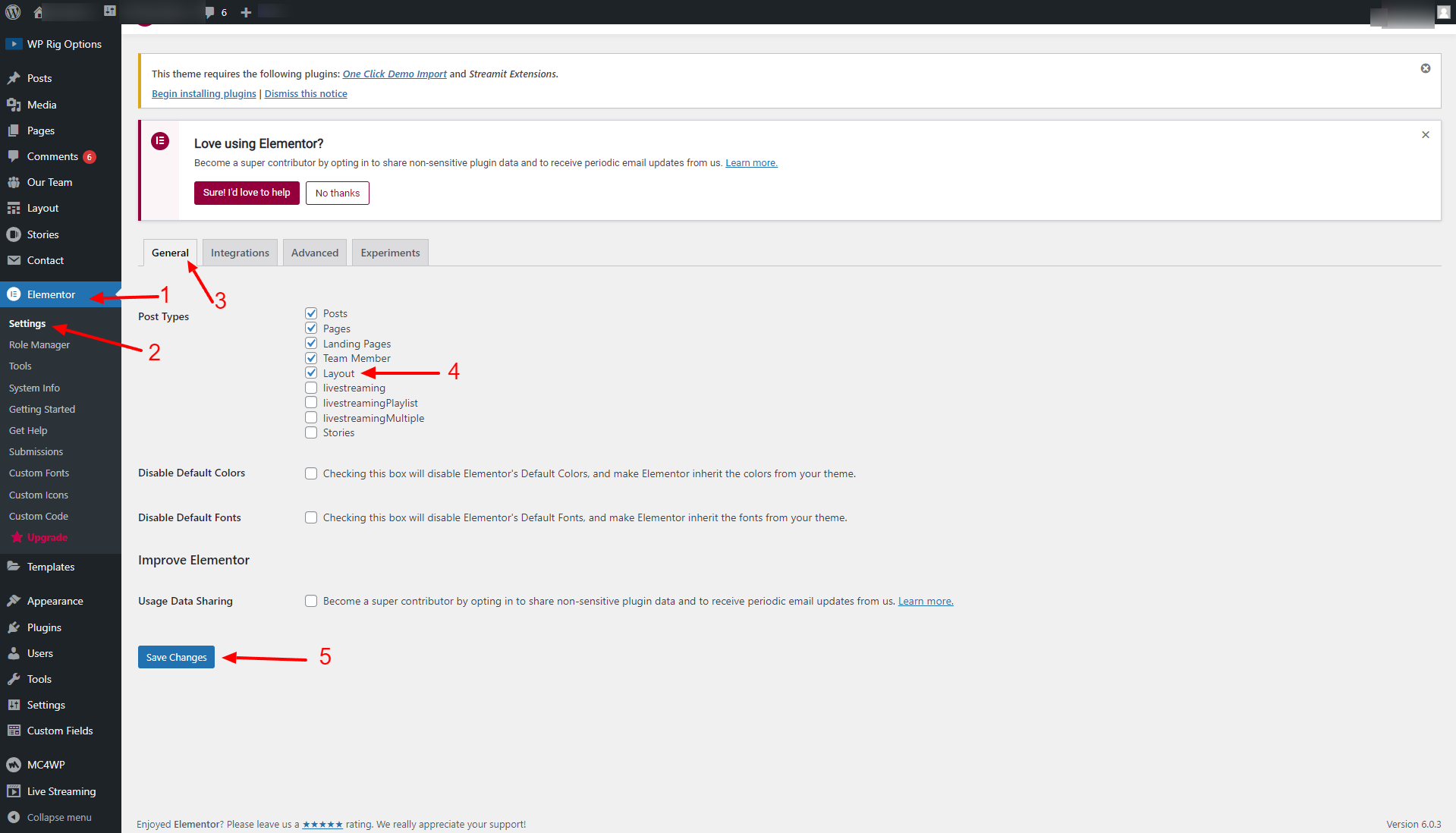Open Getting Started submenu item
The height and width of the screenshot is (833, 1456).
tap(42, 409)
